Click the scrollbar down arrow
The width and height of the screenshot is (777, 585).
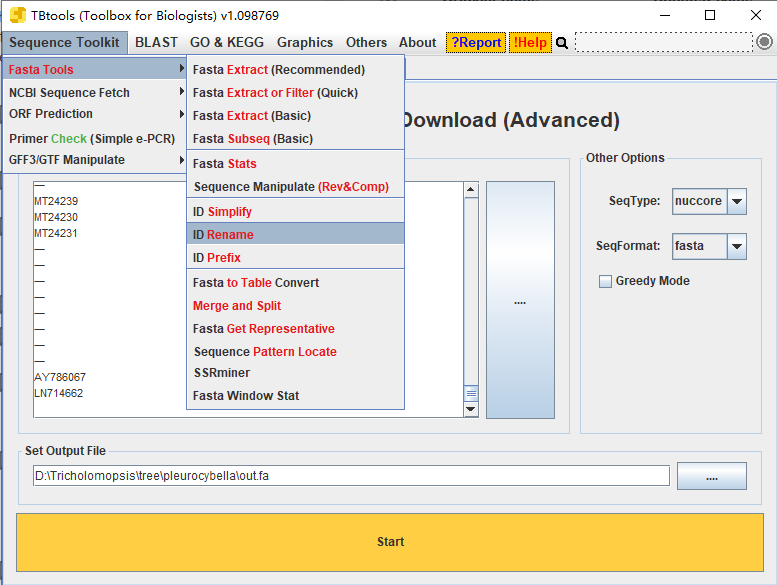[471, 409]
